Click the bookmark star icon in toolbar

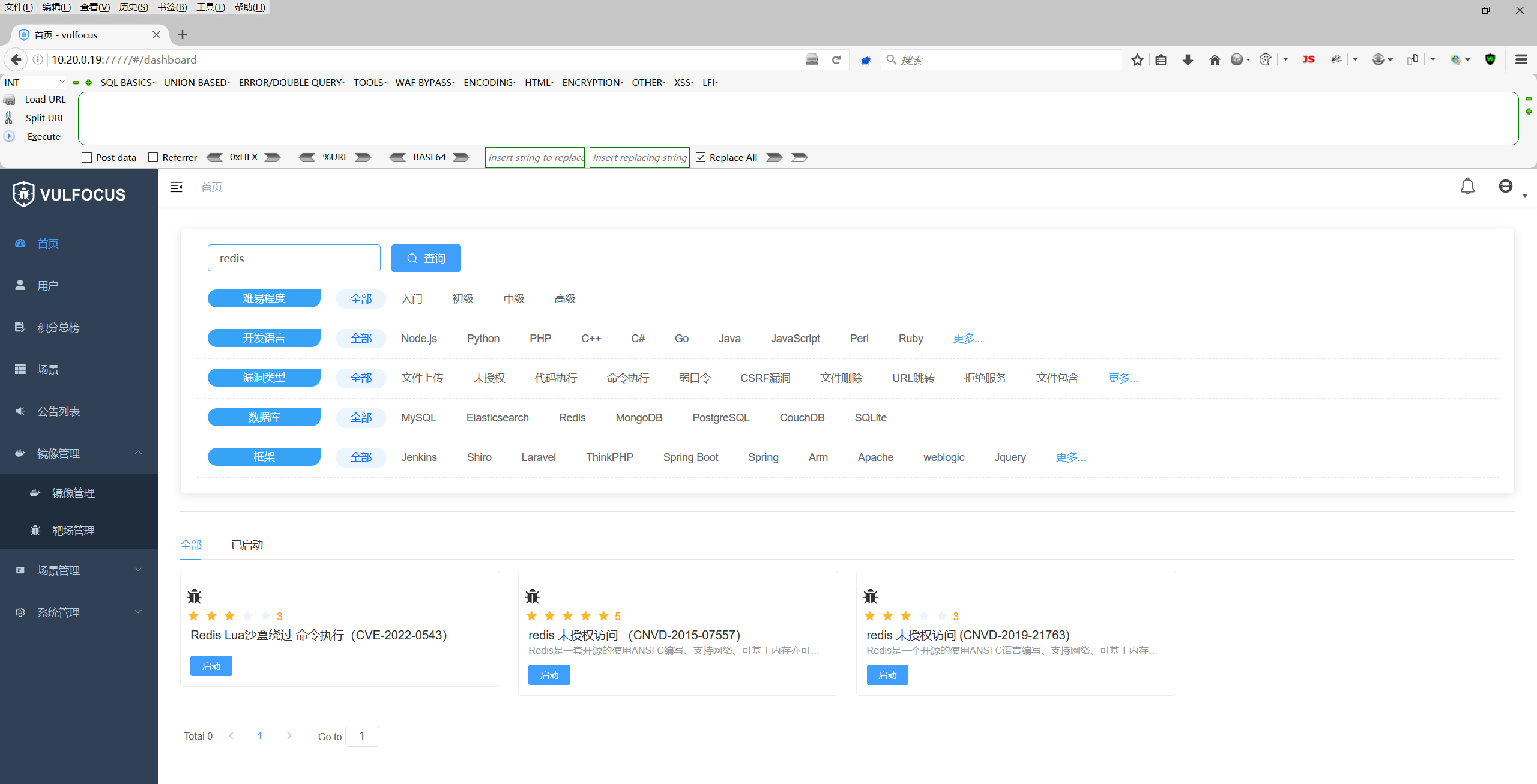(1137, 59)
